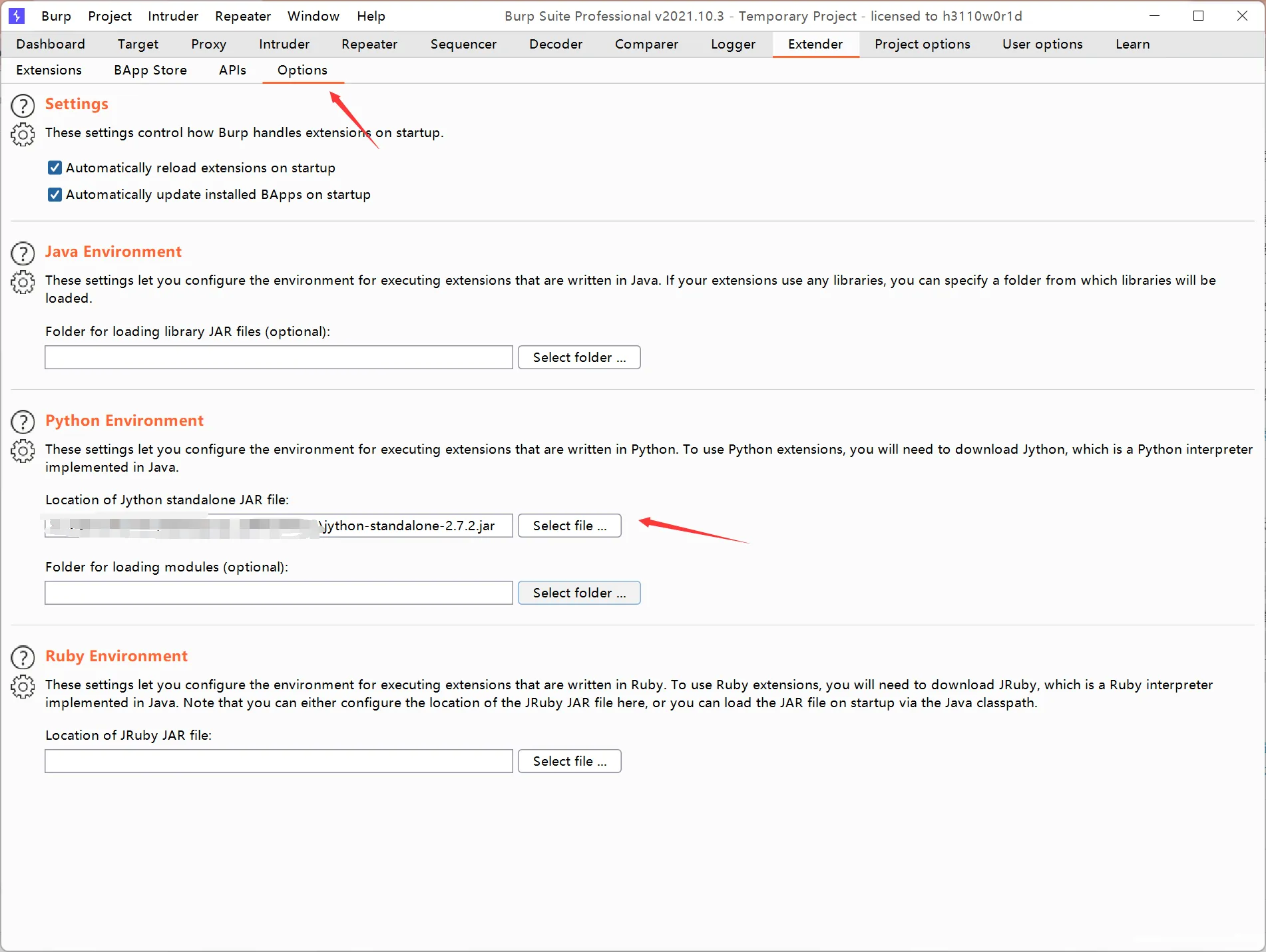Screen dimensions: 1266x952
Task: Uncheck automatically update installed BApps on startup
Action: pos(55,194)
